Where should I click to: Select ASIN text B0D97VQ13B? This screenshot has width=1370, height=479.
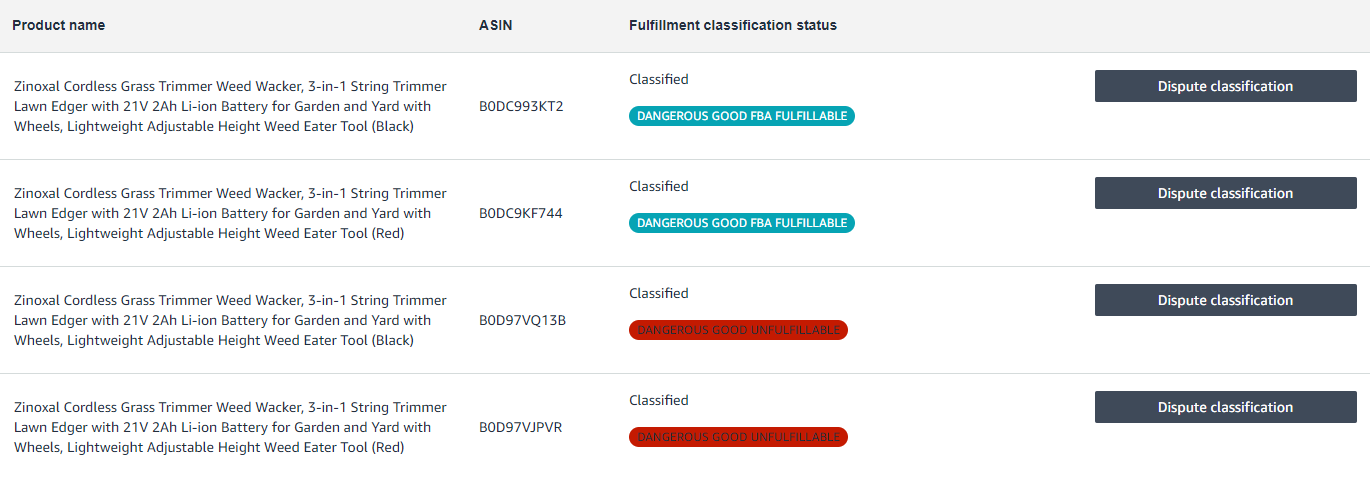point(522,320)
